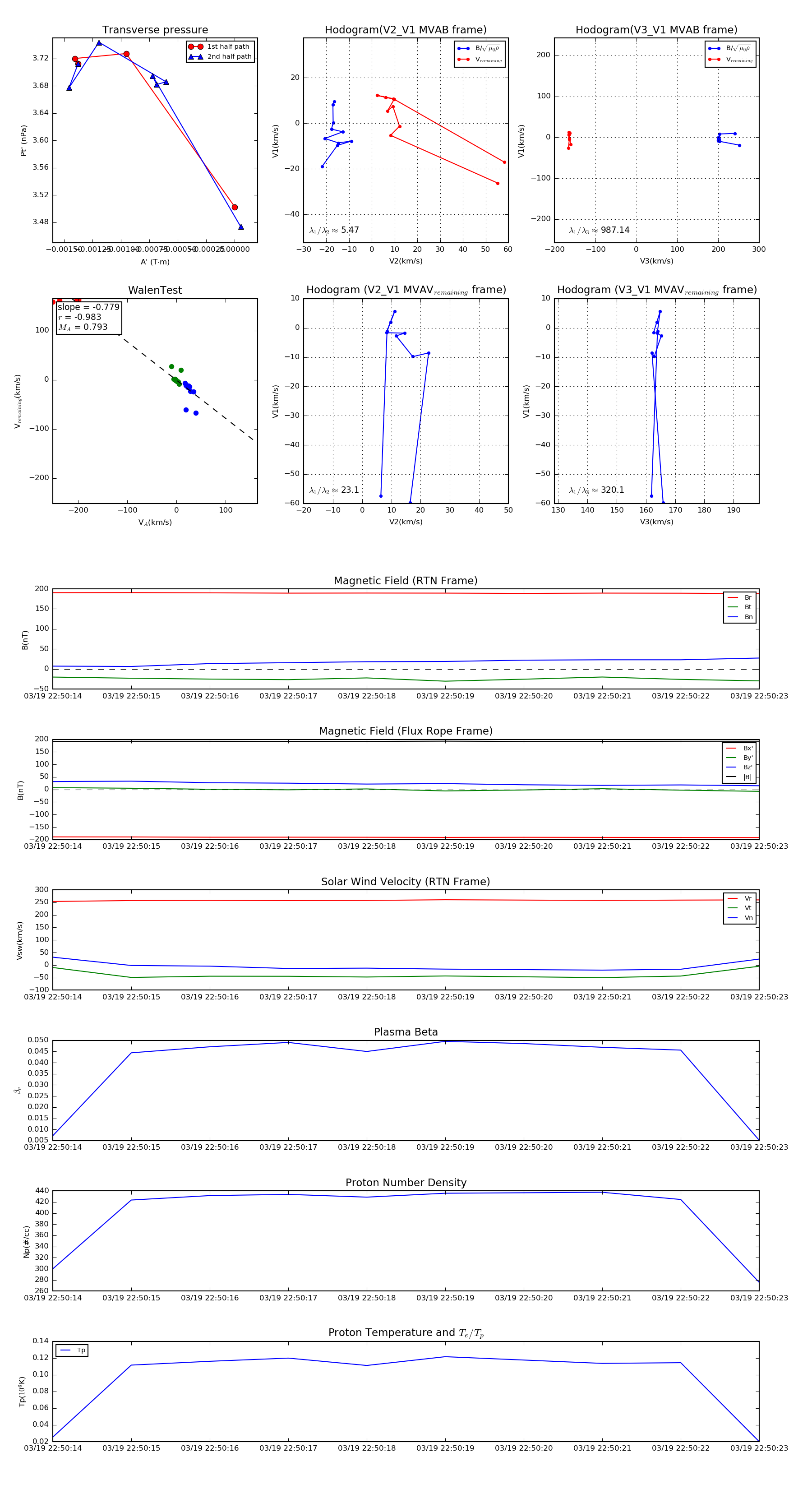Click the 'Pt' (nPa)' axis label
Screen dimensions: 812x1489
[x=24, y=140]
